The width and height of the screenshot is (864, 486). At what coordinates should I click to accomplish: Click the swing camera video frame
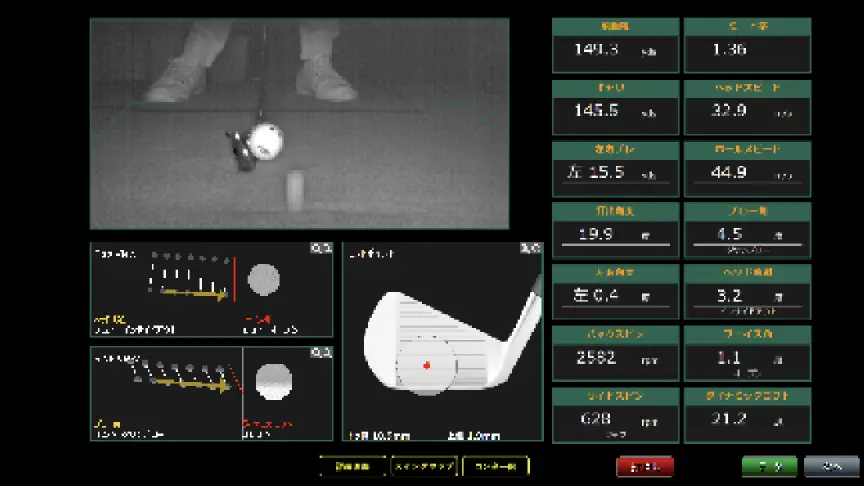(299, 123)
